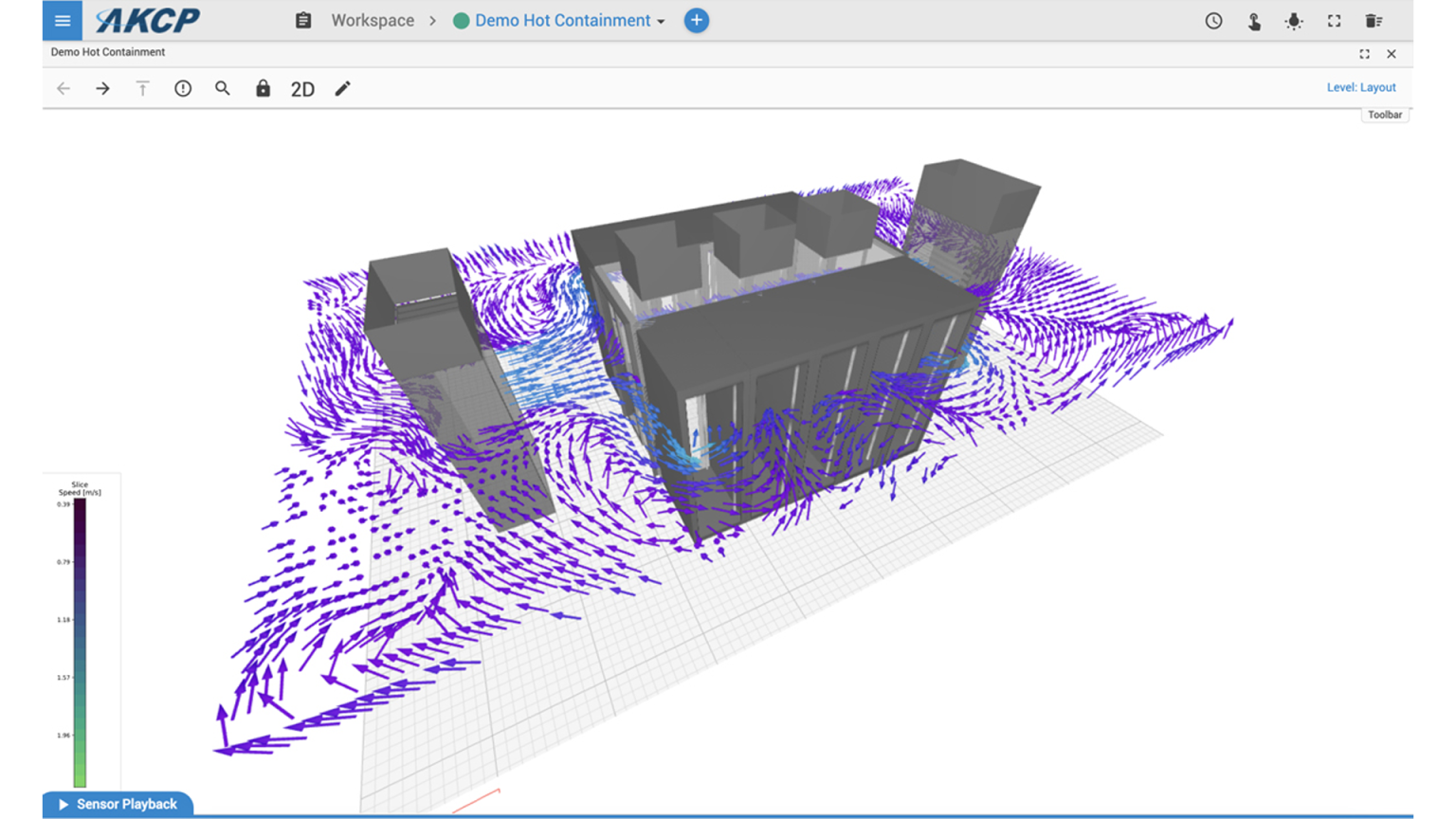Click the clipboard Workspace icon
The image size is (1456, 819).
303,21
